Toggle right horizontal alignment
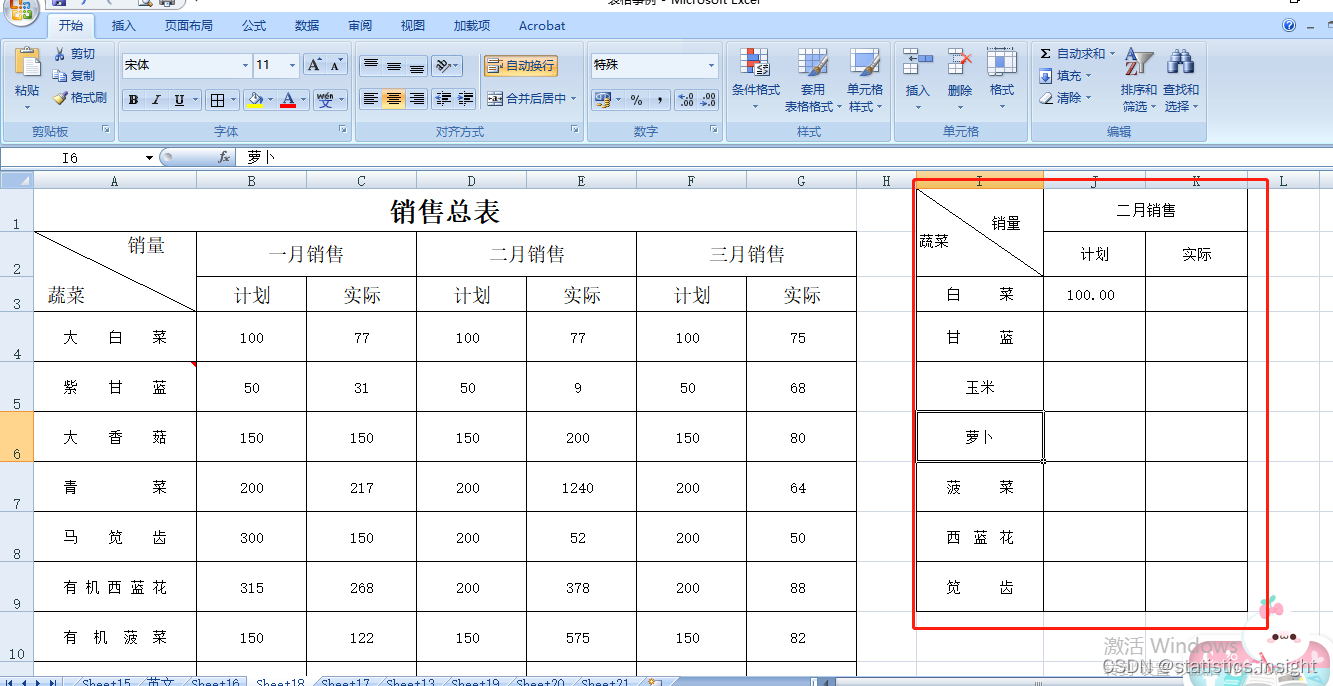1333x686 pixels. tap(417, 99)
